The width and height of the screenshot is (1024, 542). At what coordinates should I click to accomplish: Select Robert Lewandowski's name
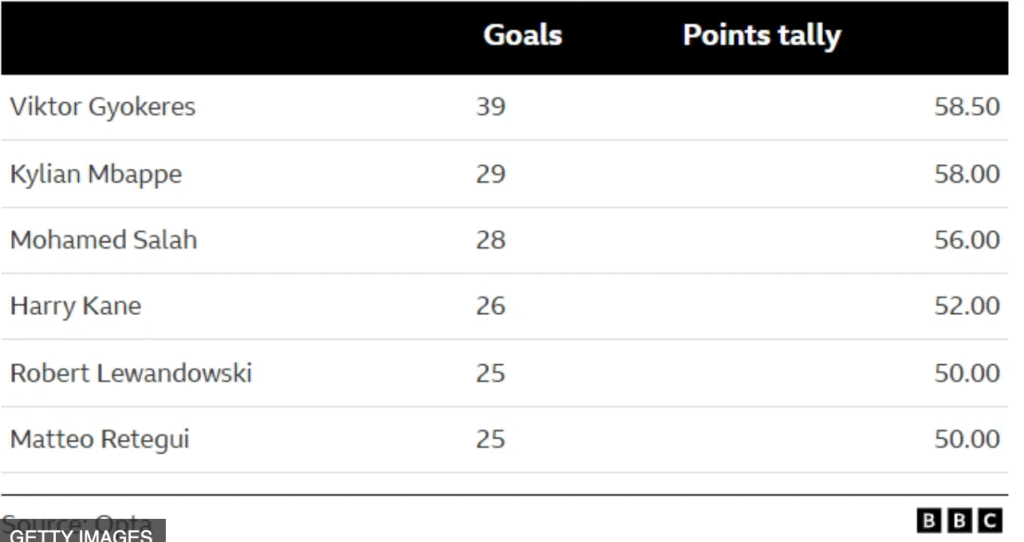[x=131, y=373]
